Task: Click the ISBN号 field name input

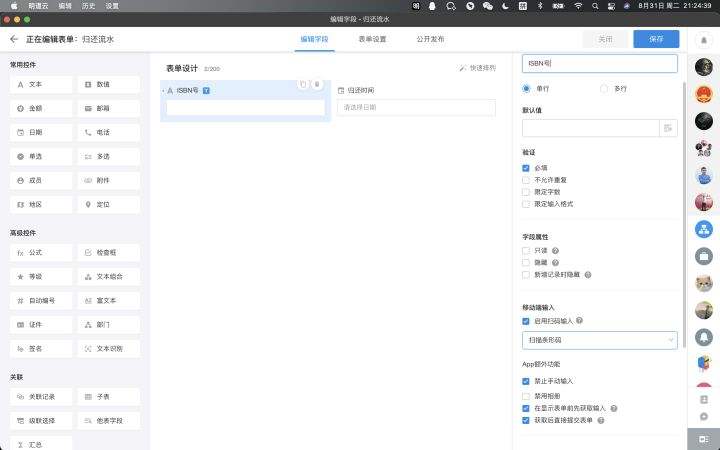Action: click(x=599, y=63)
